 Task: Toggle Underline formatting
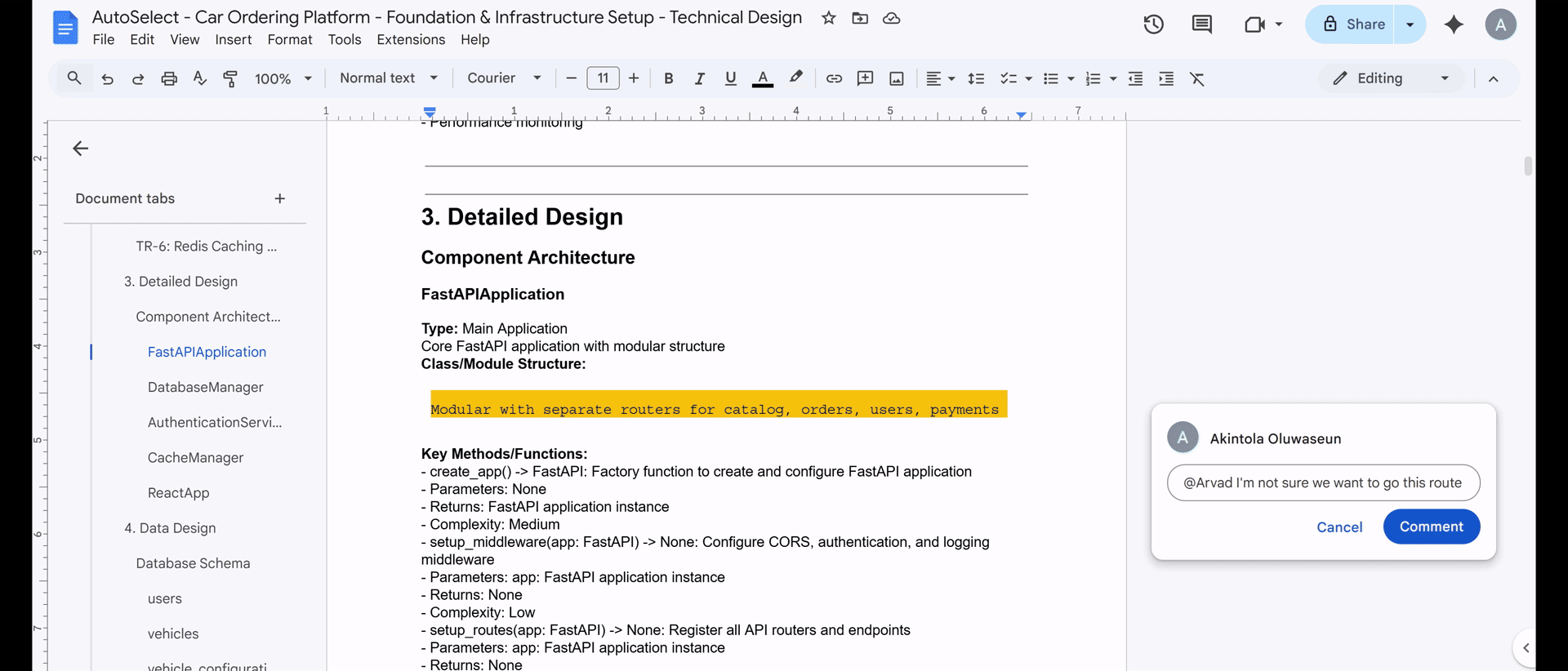730,78
